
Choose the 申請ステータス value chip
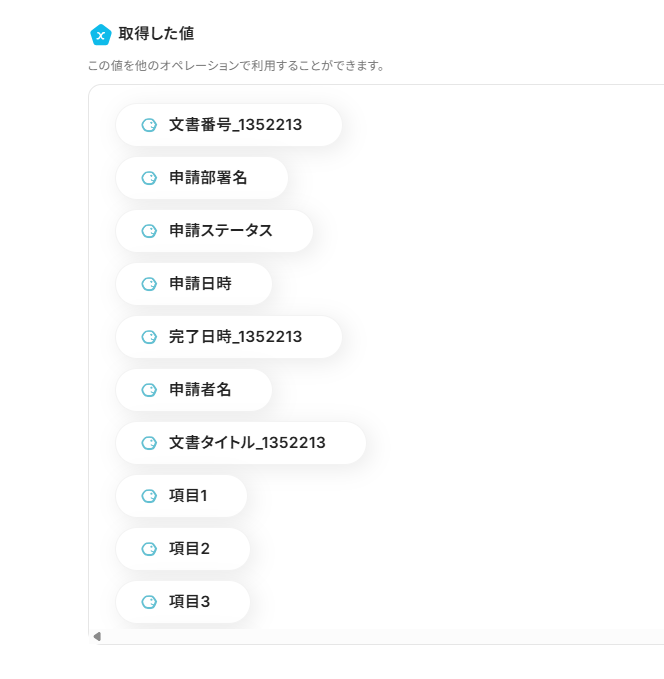click(220, 231)
